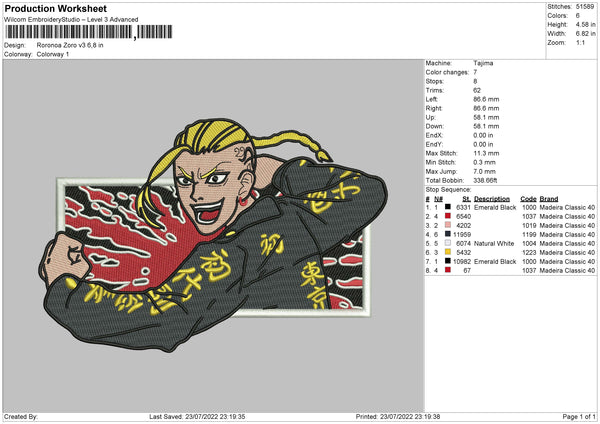Image resolution: width=600 pixels, height=424 pixels.
Task: Click the Total Bobbin value 338.66ft
Action: (485, 181)
